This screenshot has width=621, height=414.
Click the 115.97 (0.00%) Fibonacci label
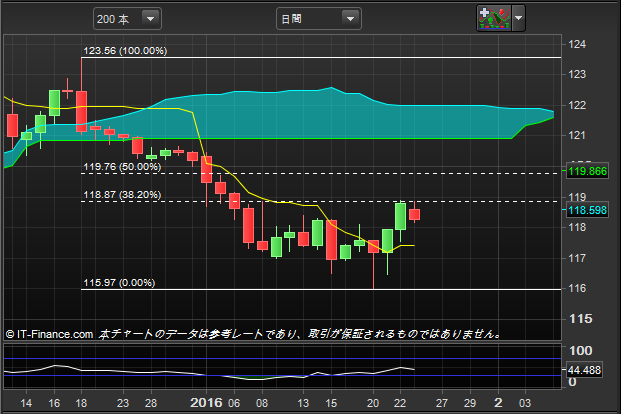[x=119, y=283]
